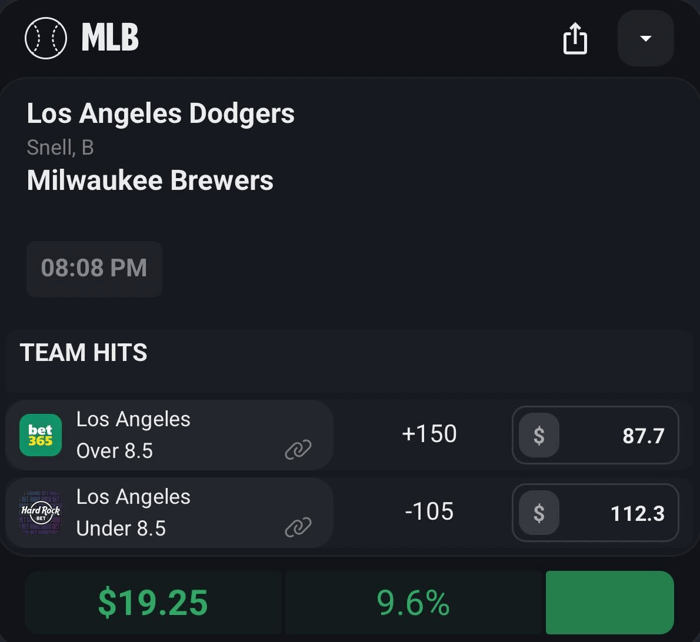Open link icon for Under 8.5 bet
The width and height of the screenshot is (700, 642).
[298, 527]
